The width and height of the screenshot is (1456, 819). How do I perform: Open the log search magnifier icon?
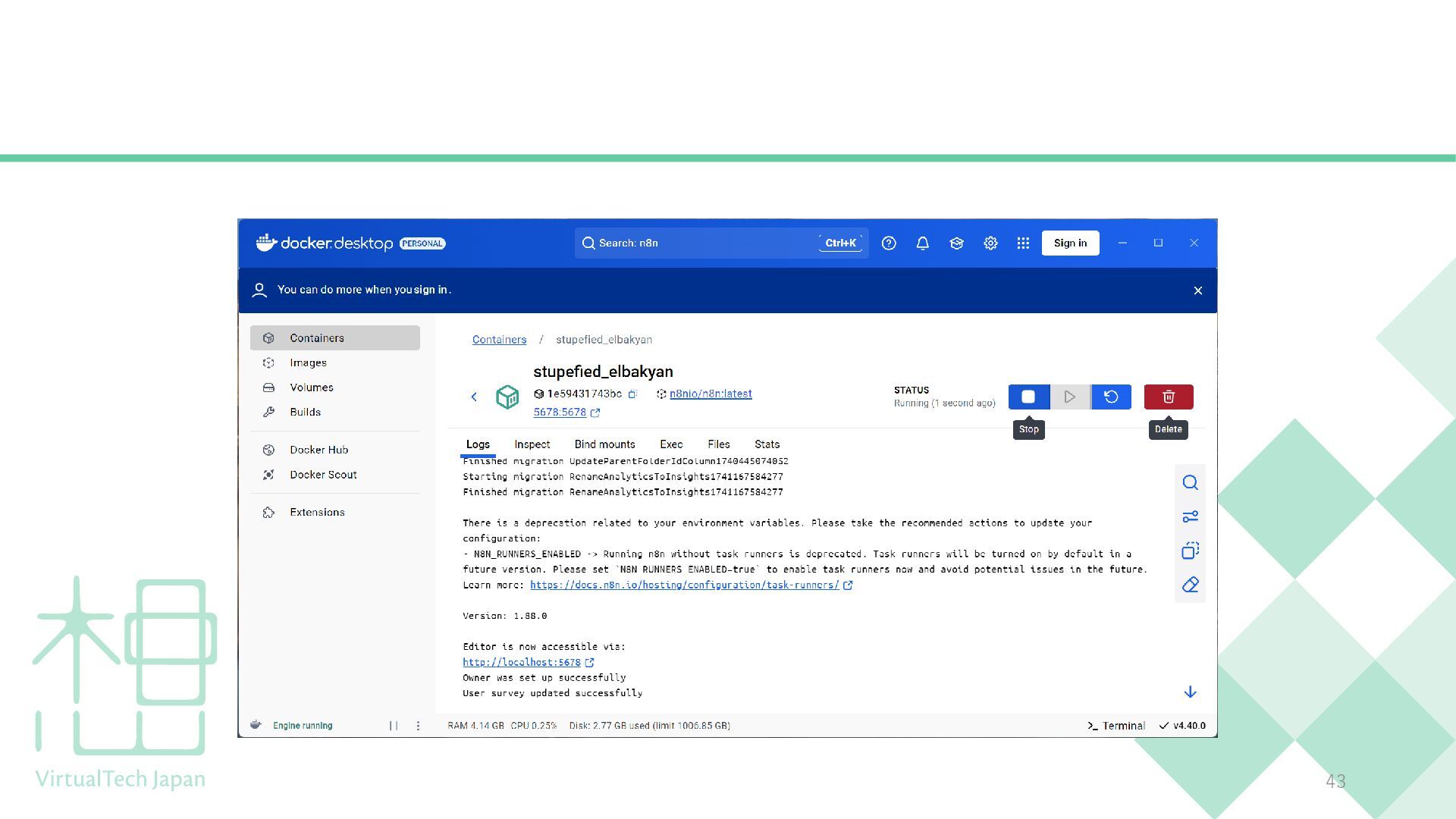[1190, 483]
